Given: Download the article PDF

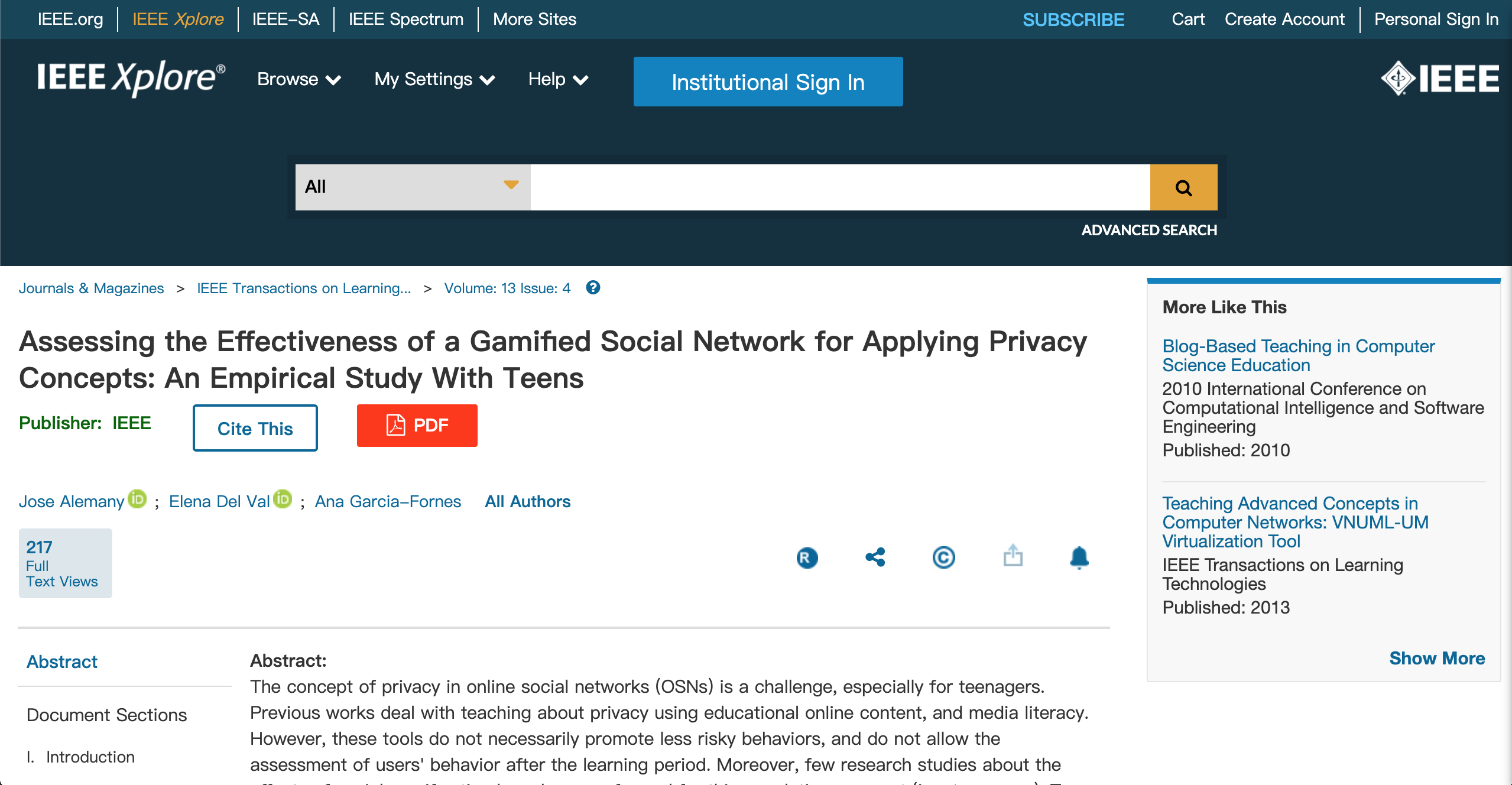Looking at the screenshot, I should (x=417, y=426).
